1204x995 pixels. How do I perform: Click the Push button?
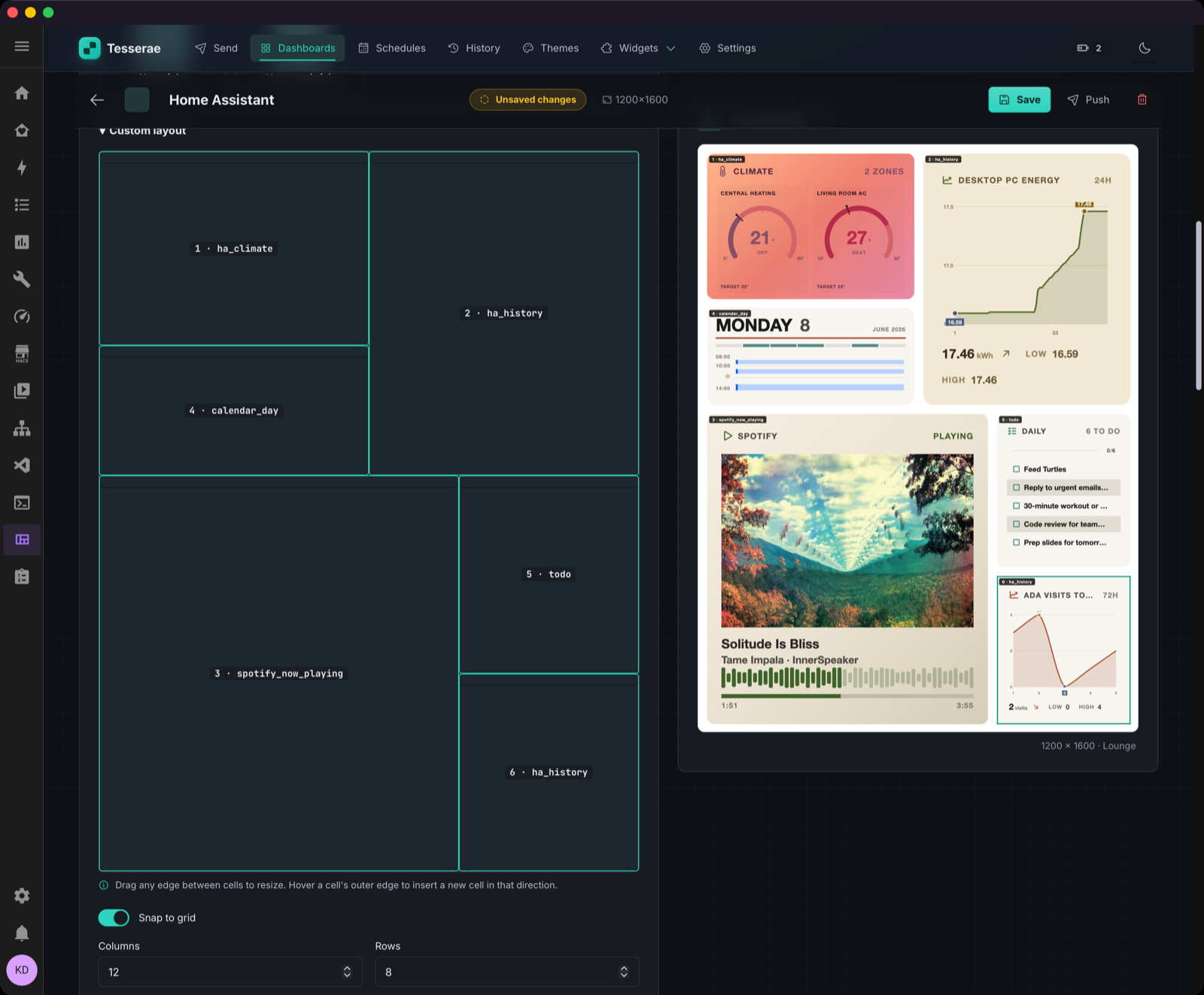[x=1088, y=99]
